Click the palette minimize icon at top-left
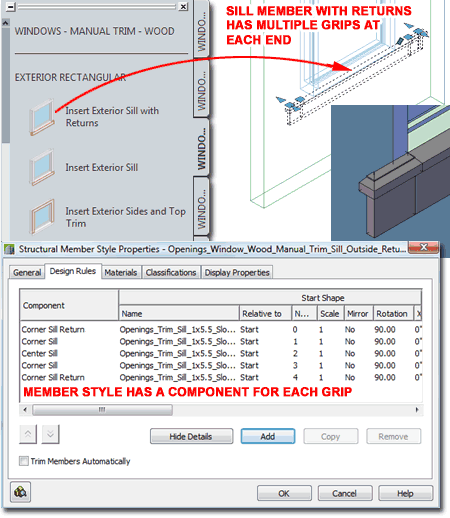Viewport: 450px width, 518px height. click(11, 7)
